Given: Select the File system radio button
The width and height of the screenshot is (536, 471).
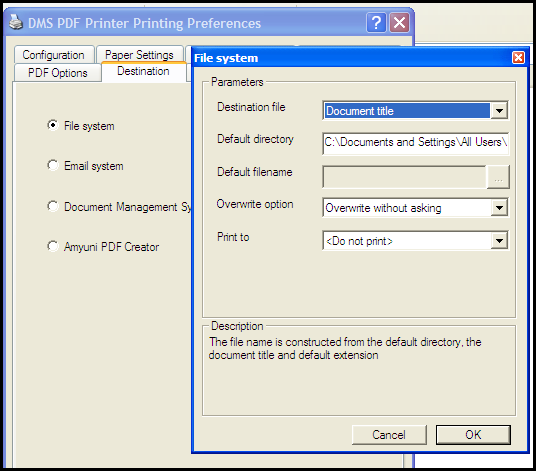Looking at the screenshot, I should (x=53, y=125).
